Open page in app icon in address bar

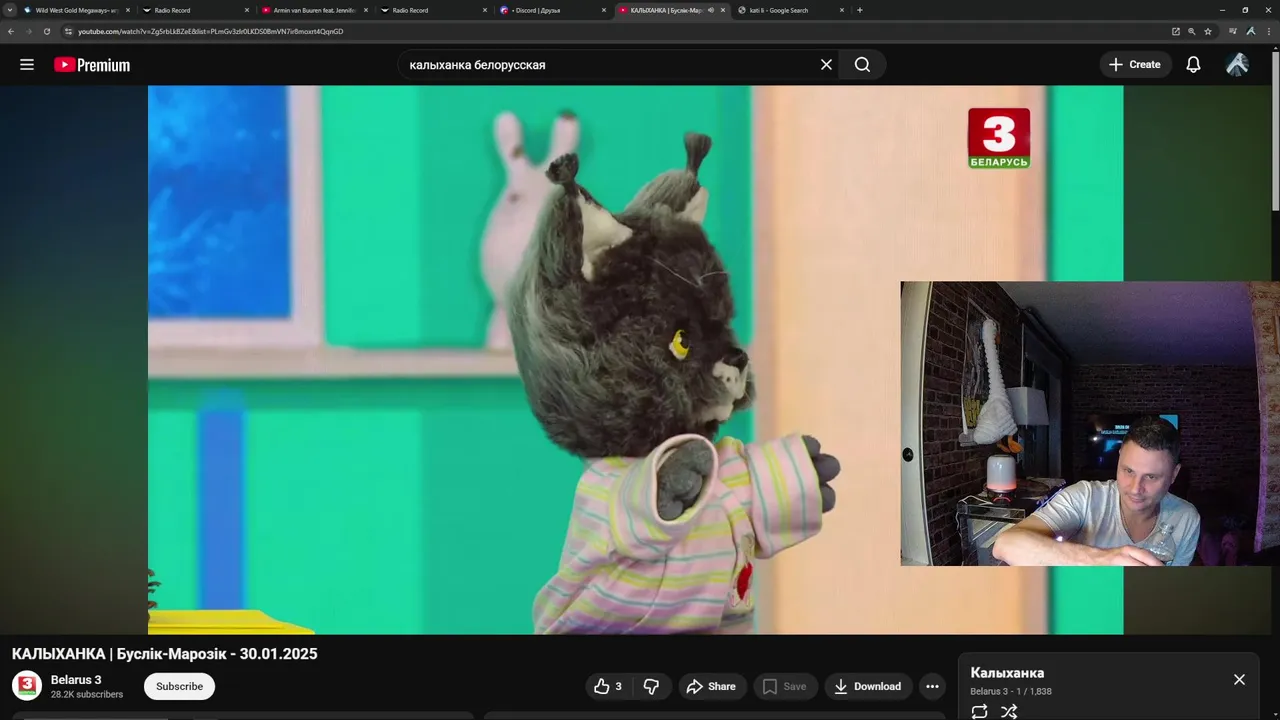click(1176, 31)
